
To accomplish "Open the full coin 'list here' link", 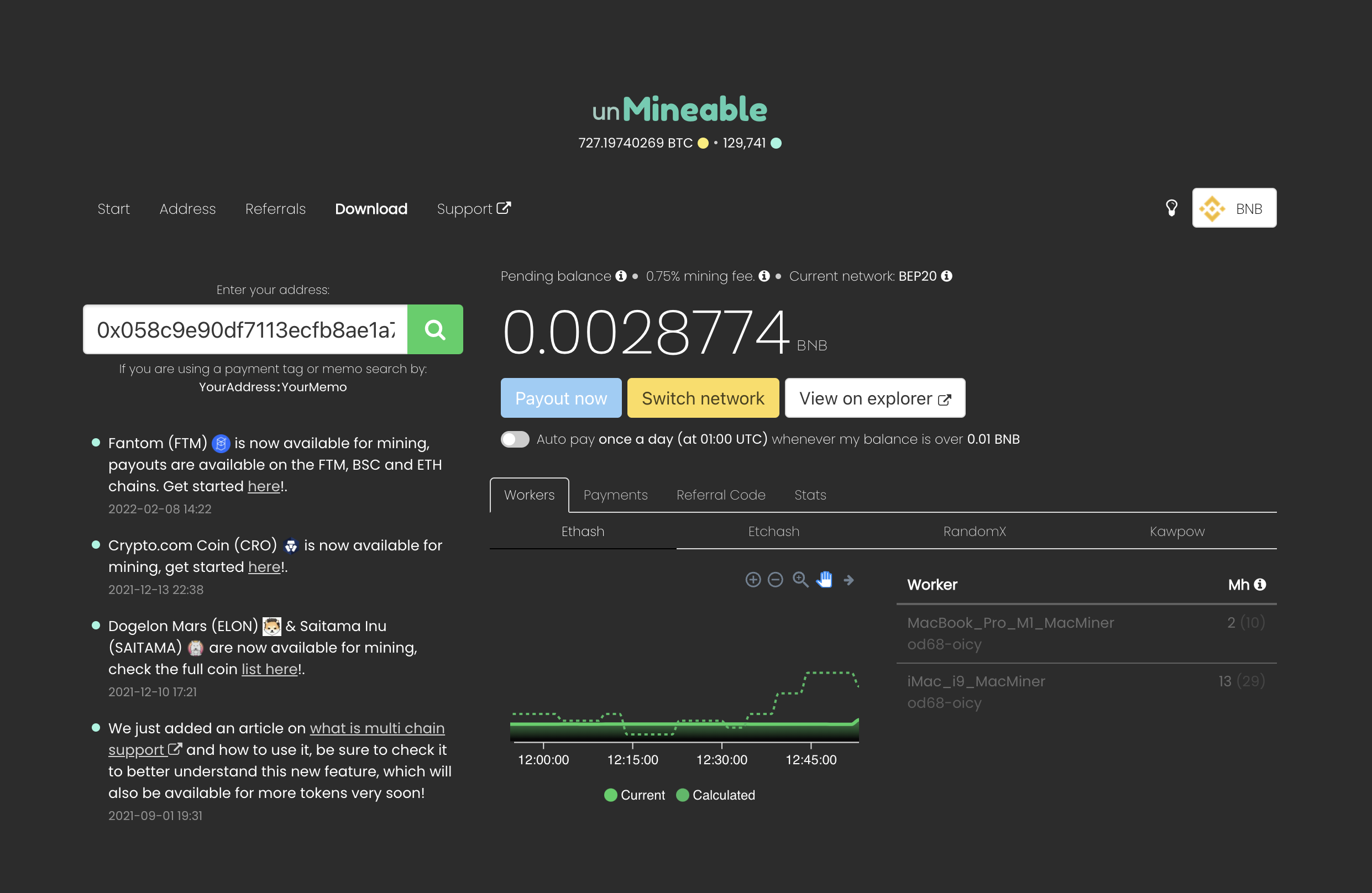I will [270, 669].
